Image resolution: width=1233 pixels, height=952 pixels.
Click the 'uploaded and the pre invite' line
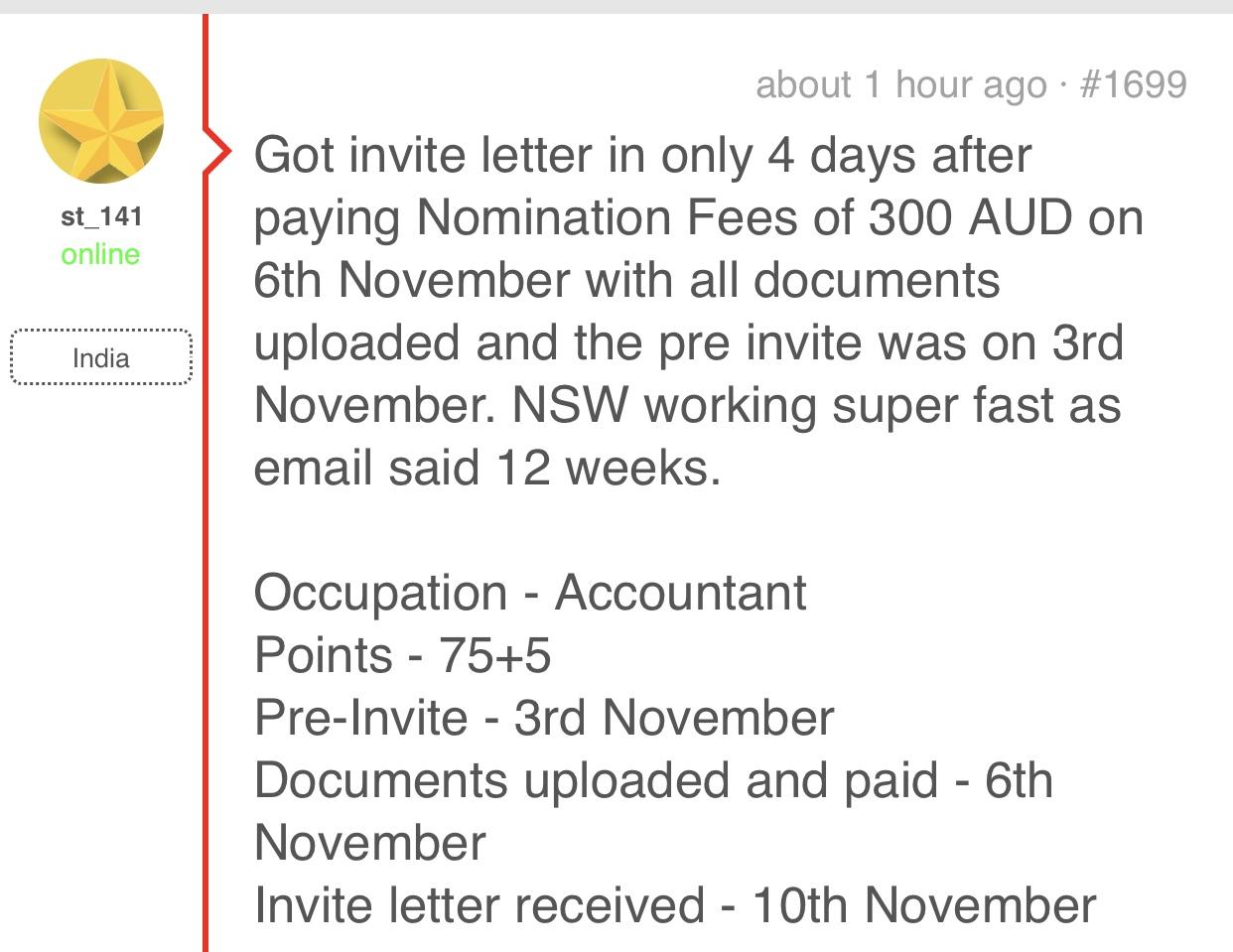[x=688, y=342]
